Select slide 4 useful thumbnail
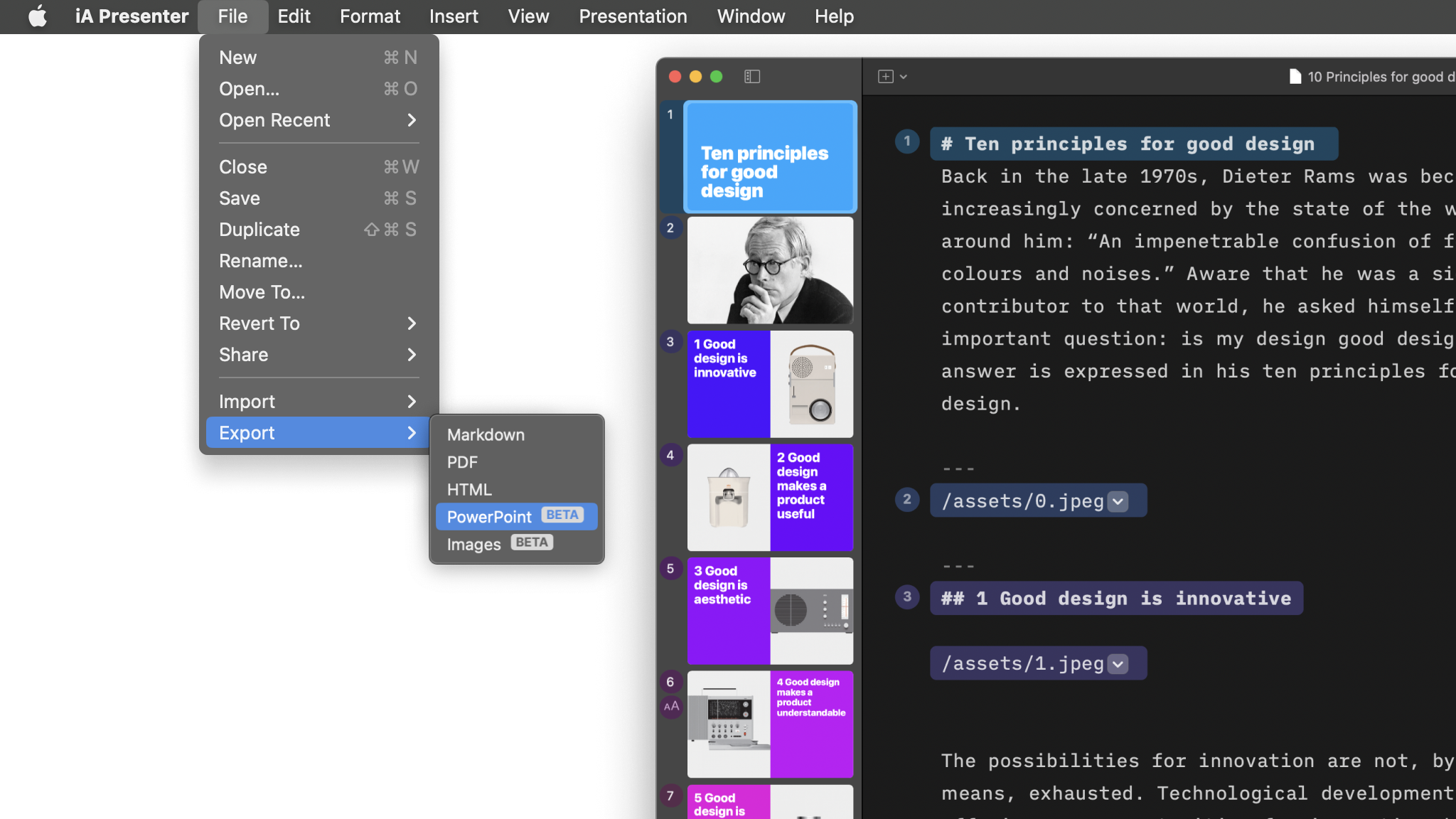 770,498
